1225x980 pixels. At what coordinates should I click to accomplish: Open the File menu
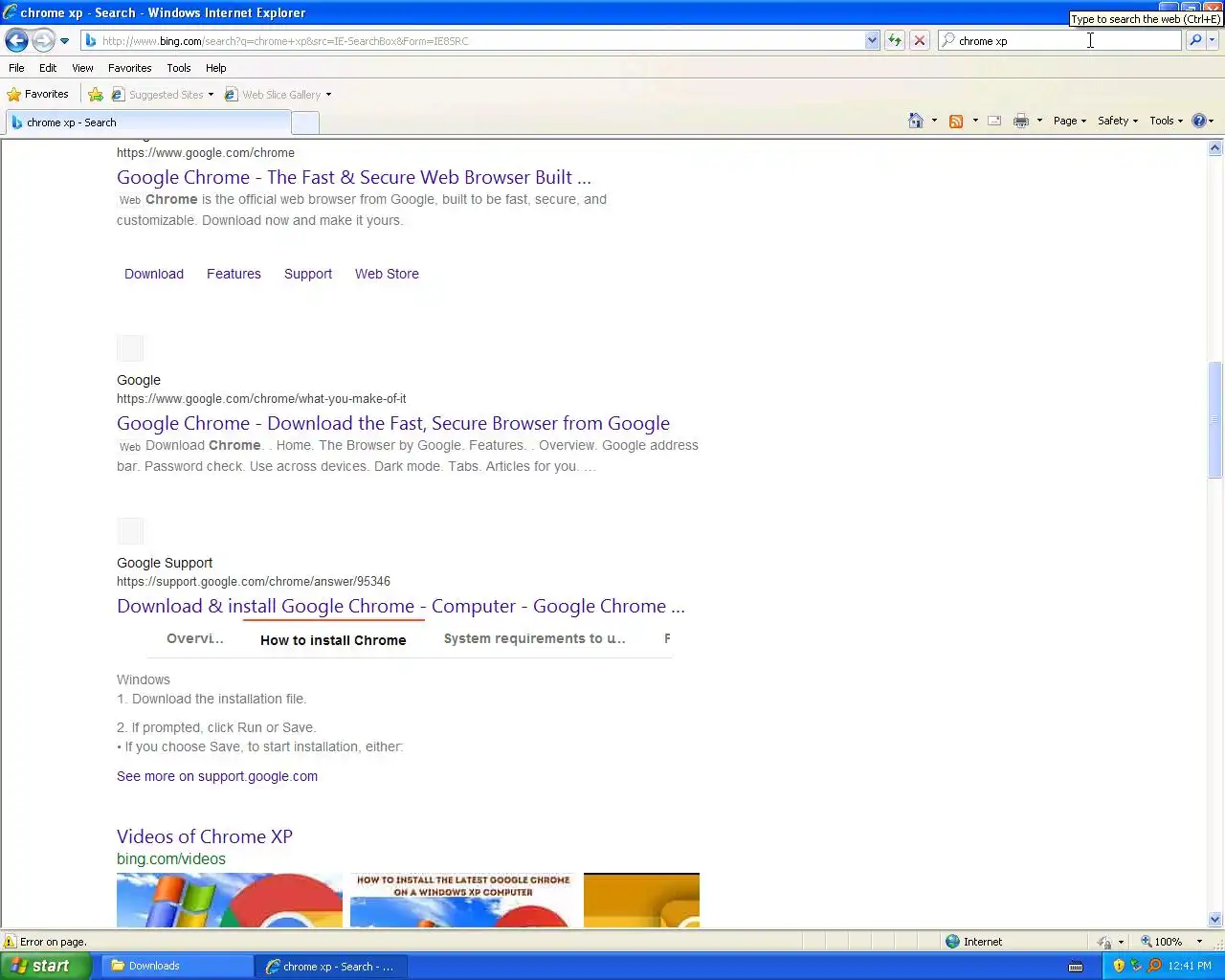pos(16,68)
